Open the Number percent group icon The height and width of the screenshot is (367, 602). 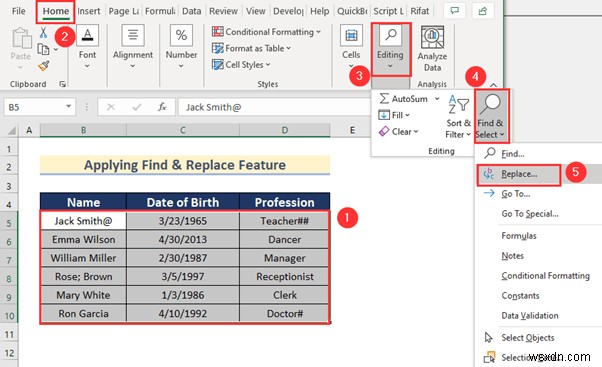181,35
